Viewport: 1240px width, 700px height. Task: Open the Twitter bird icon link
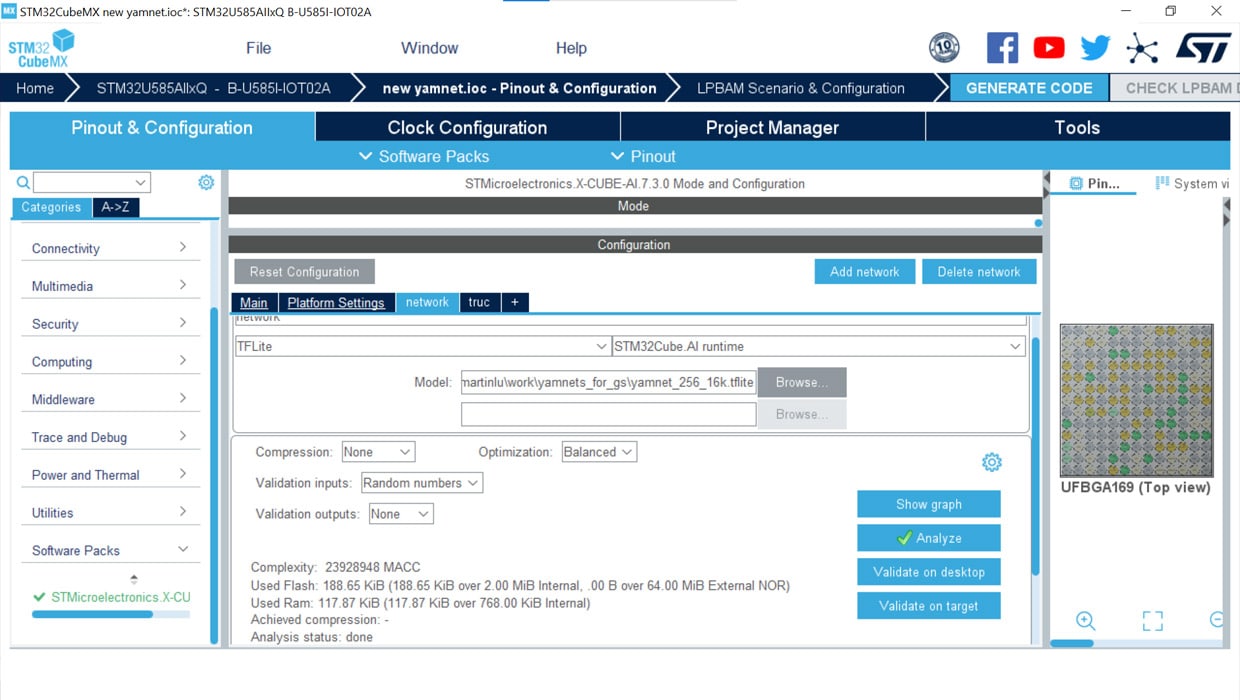pyautogui.click(x=1095, y=48)
